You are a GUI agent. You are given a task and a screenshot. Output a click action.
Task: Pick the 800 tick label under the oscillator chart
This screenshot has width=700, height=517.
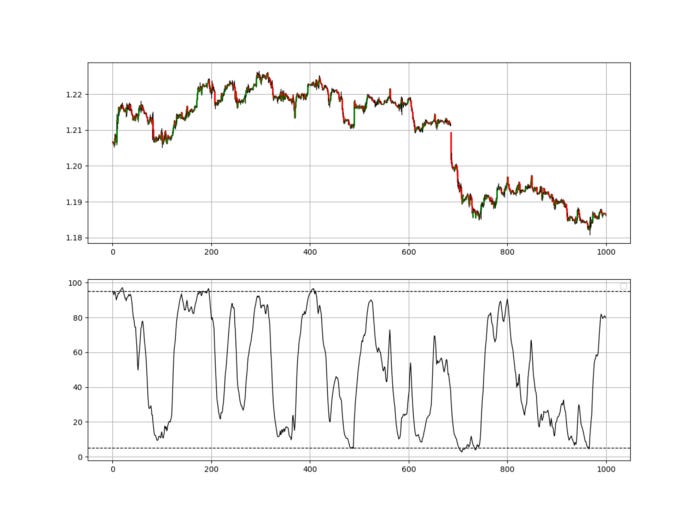507,469
